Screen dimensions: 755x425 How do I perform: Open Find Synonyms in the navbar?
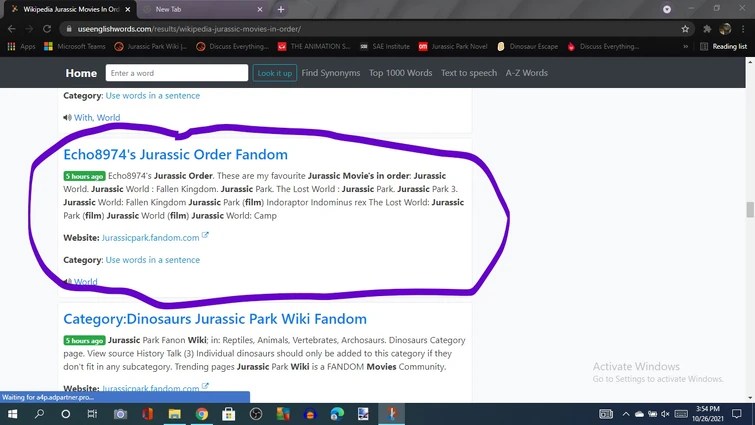331,73
